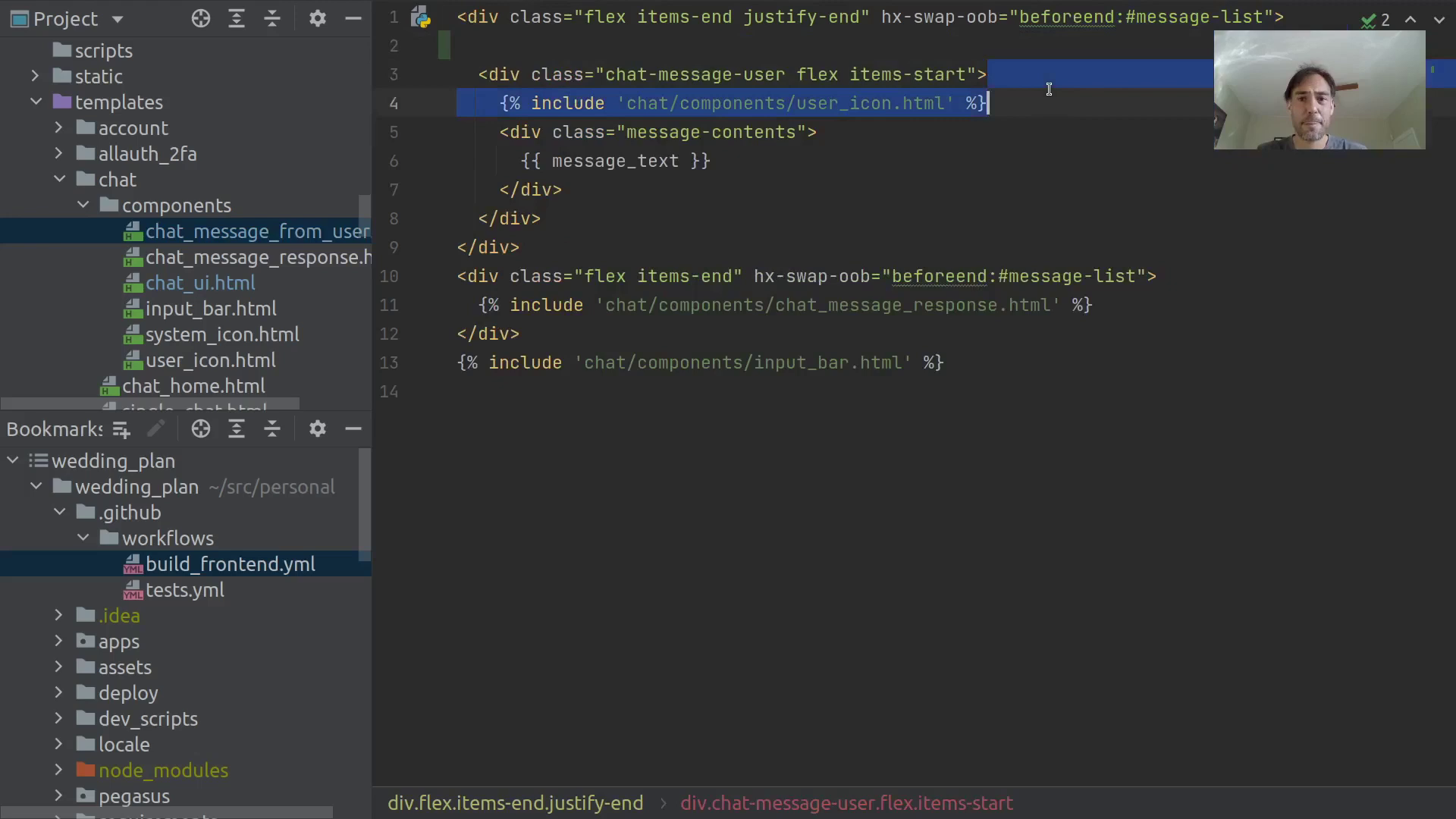Click Expand All icon in Project toolbar
This screenshot has width=1456, height=819.
click(237, 19)
